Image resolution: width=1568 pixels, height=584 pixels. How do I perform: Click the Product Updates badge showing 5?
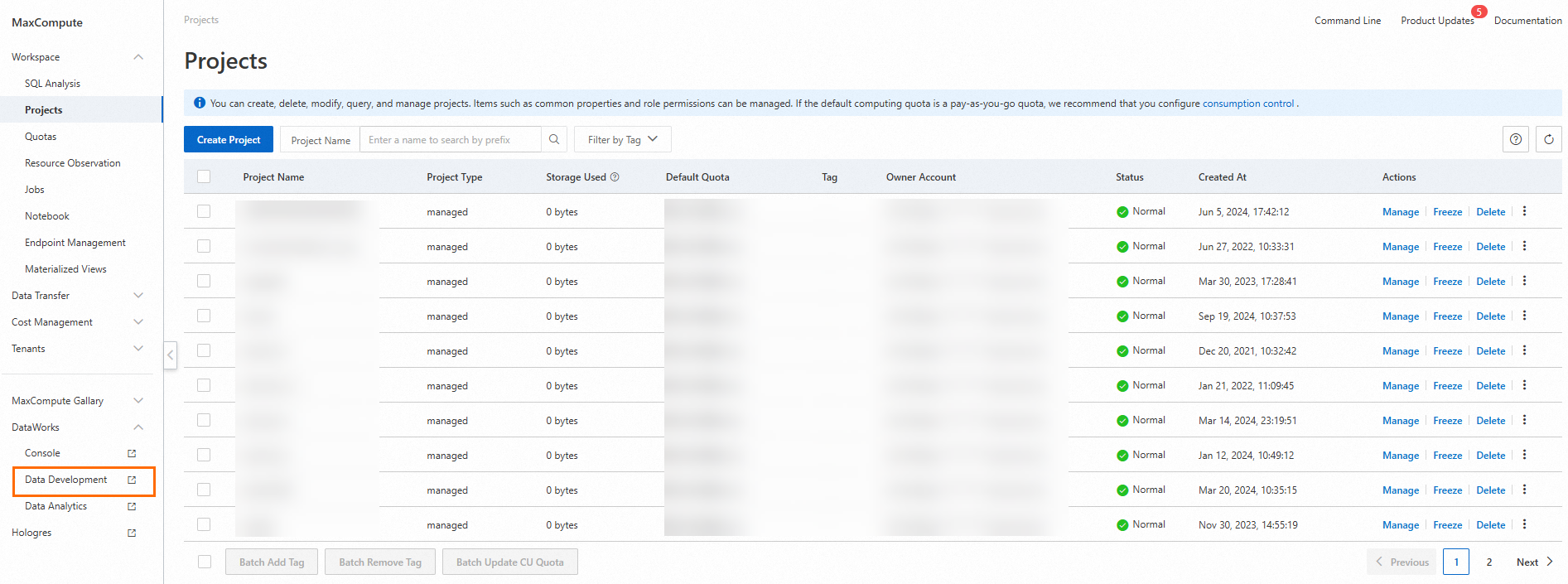pyautogui.click(x=1479, y=12)
